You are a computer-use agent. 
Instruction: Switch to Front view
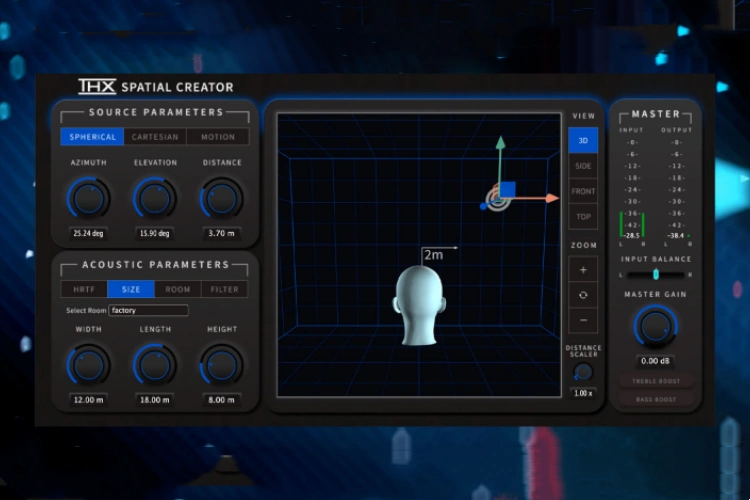tap(583, 191)
